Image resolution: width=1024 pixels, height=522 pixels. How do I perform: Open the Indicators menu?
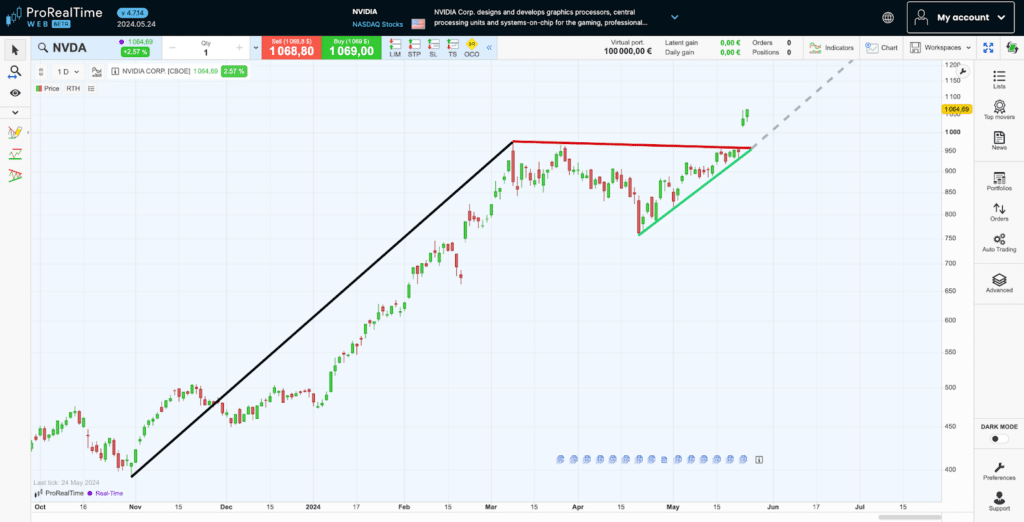[x=831, y=48]
